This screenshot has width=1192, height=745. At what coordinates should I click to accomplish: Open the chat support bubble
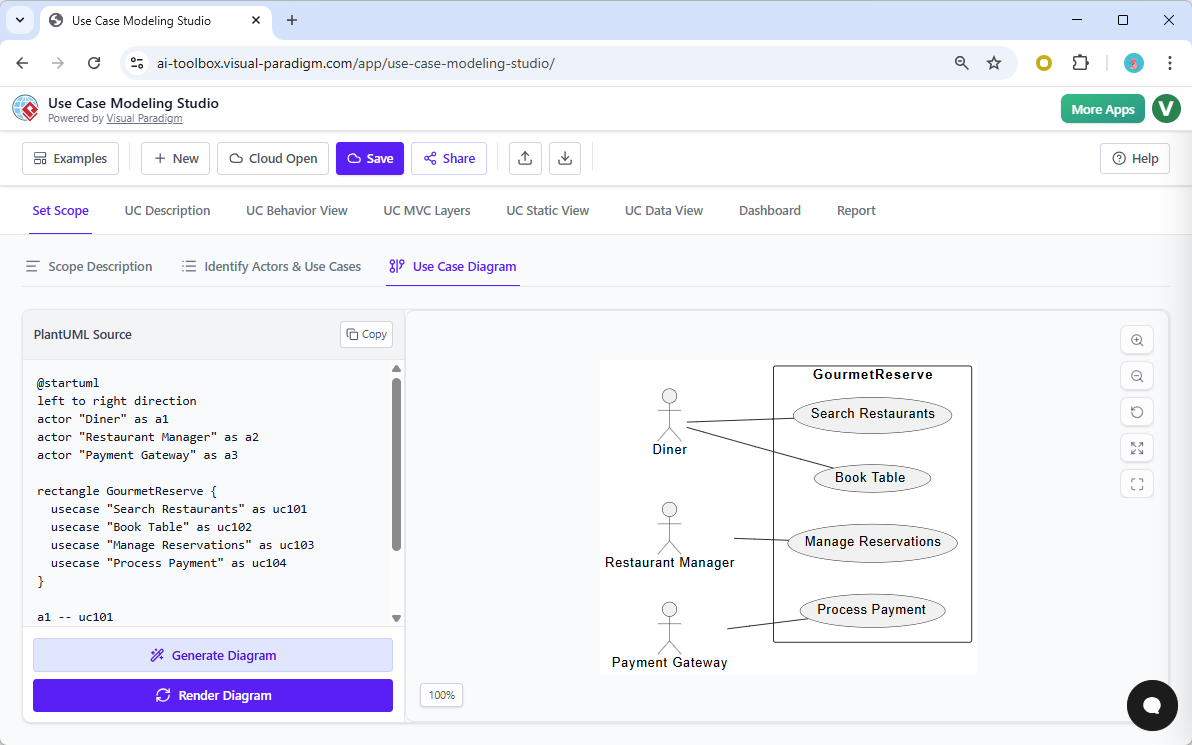1152,706
